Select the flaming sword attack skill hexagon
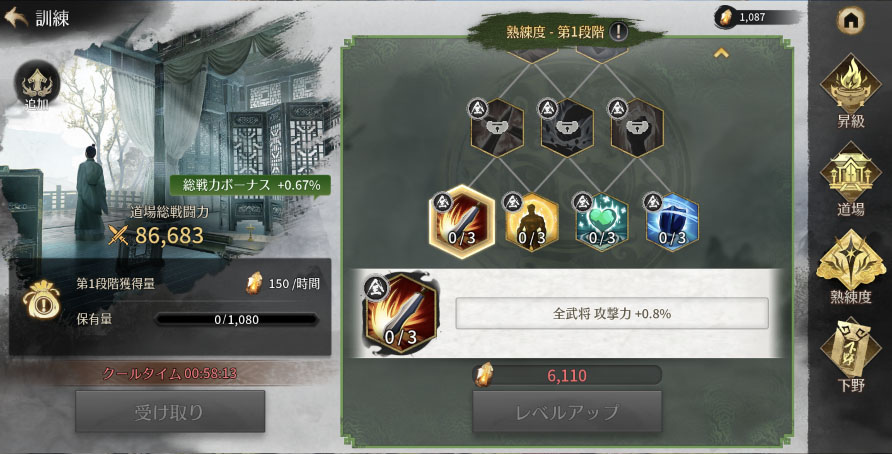 pyautogui.click(x=461, y=222)
